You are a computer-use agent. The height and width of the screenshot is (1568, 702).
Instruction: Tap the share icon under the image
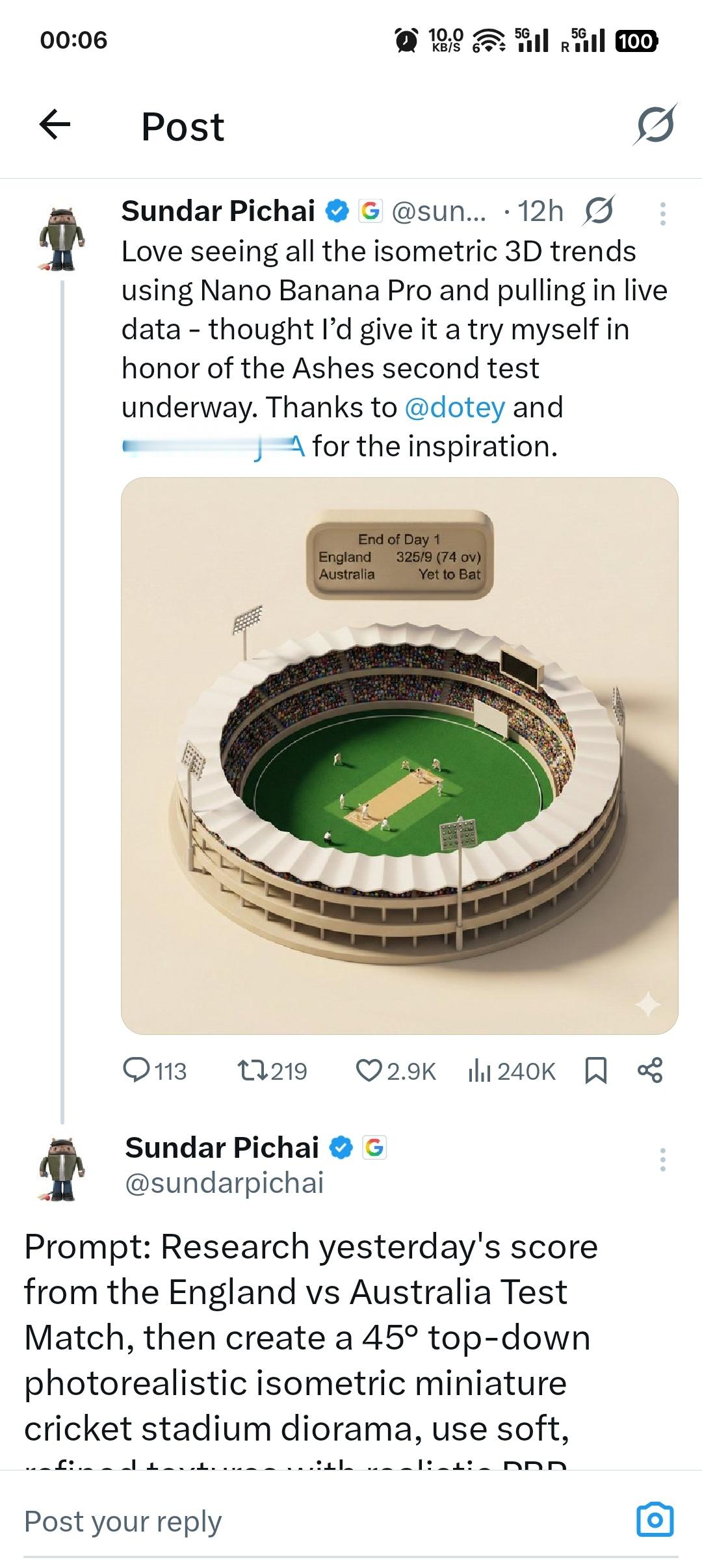650,1070
